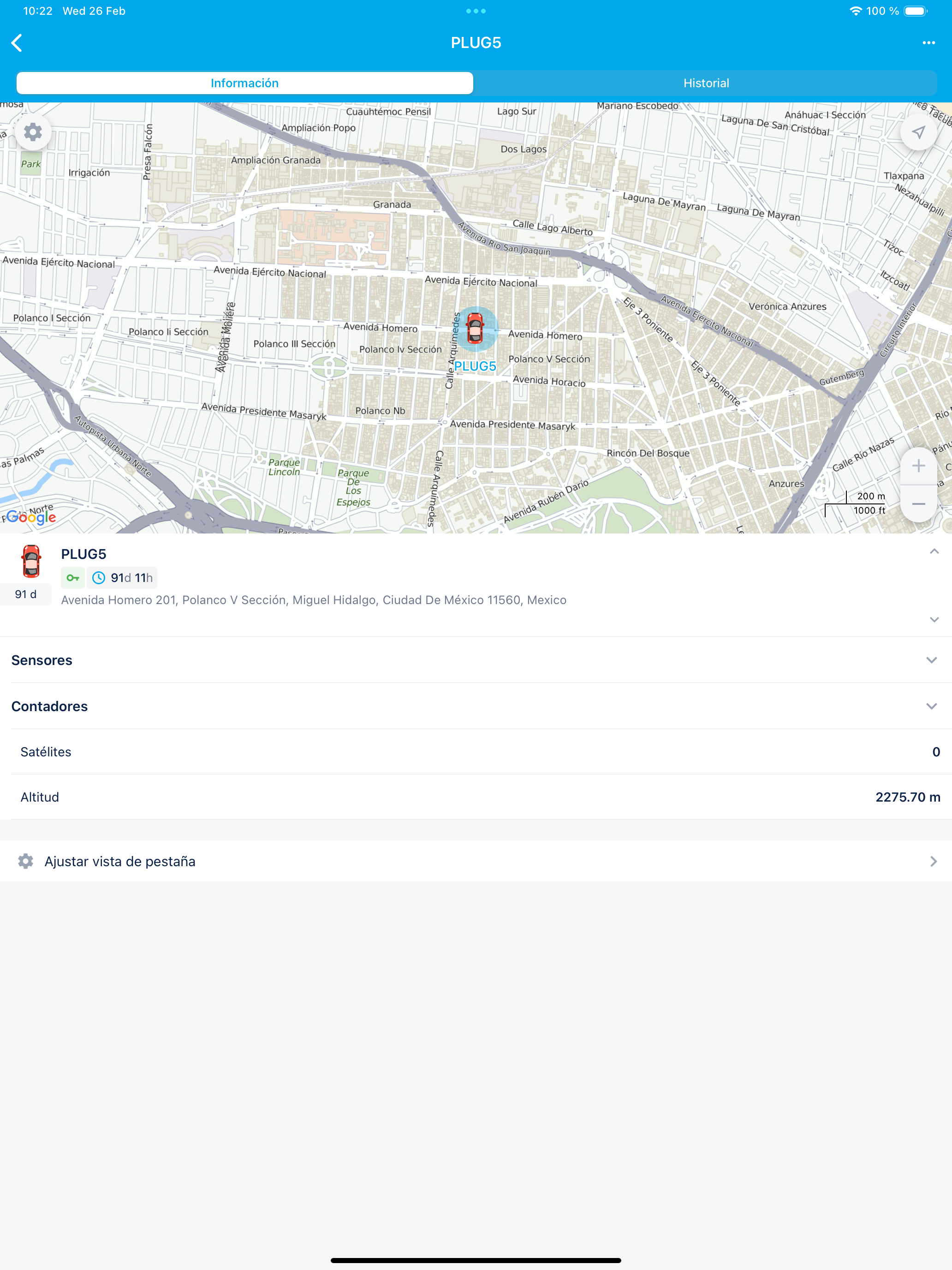Zoom out the map with minus button
Viewport: 952px width, 1270px height.
point(918,503)
